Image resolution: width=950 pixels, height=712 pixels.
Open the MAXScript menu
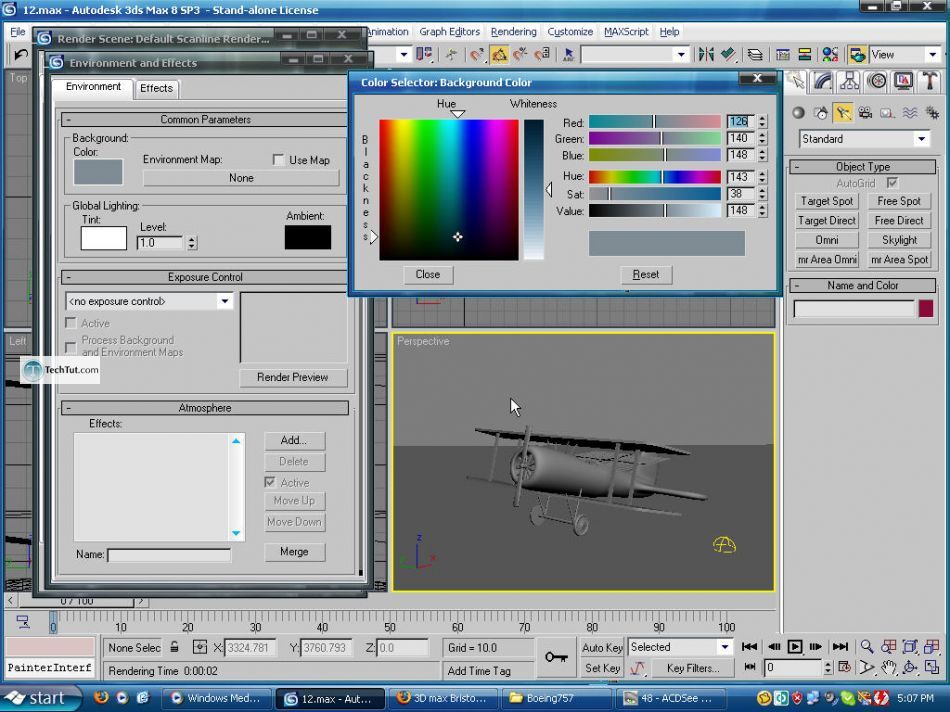626,32
